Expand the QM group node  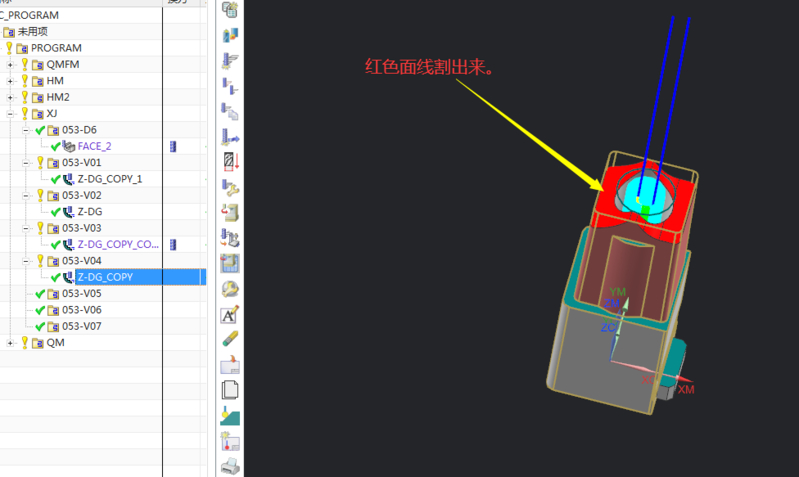[x=11, y=343]
